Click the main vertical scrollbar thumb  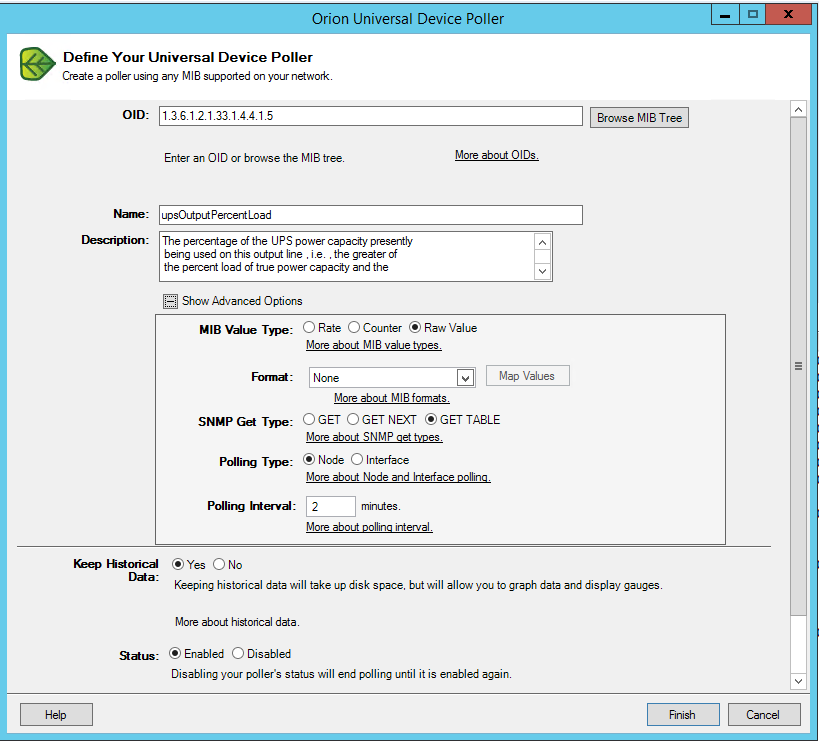tap(798, 366)
